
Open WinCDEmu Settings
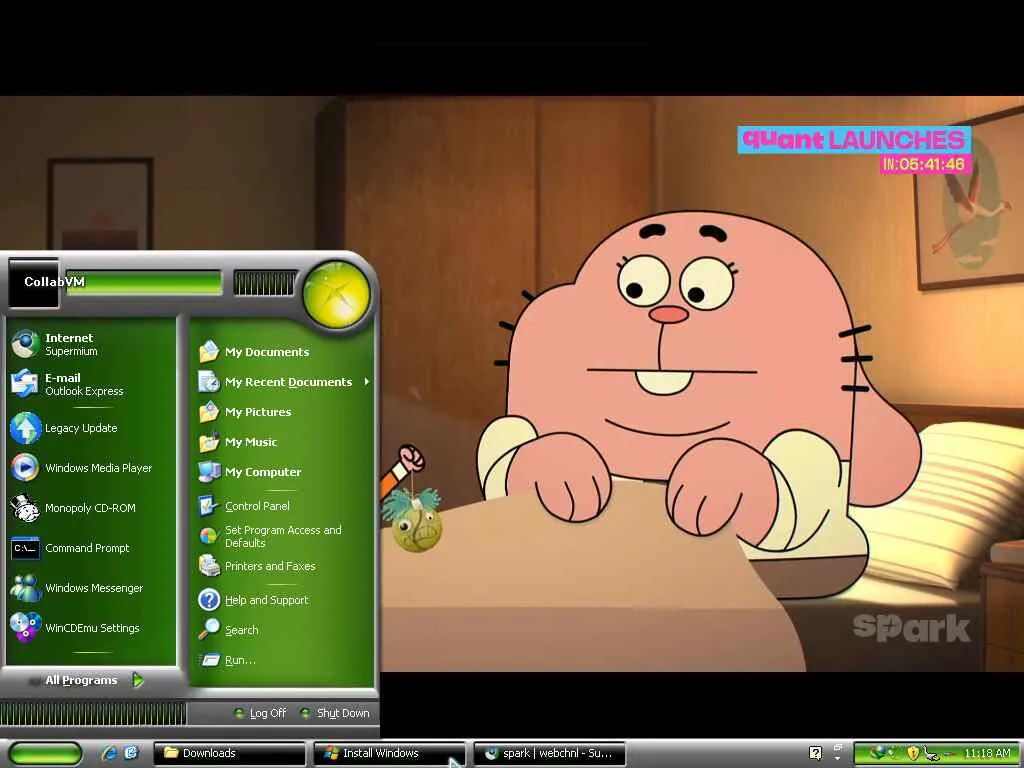click(91, 628)
